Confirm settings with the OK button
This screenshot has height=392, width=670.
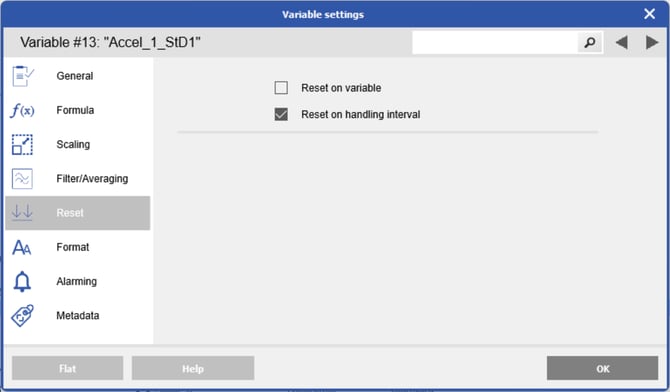point(602,368)
